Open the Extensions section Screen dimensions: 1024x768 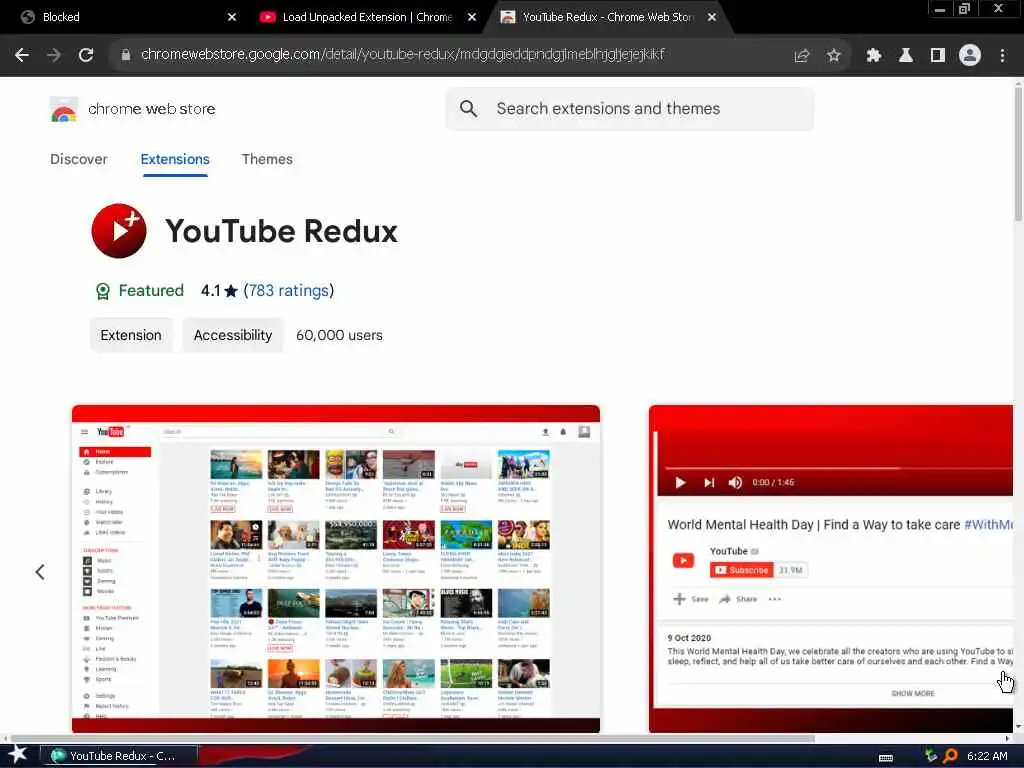175,159
